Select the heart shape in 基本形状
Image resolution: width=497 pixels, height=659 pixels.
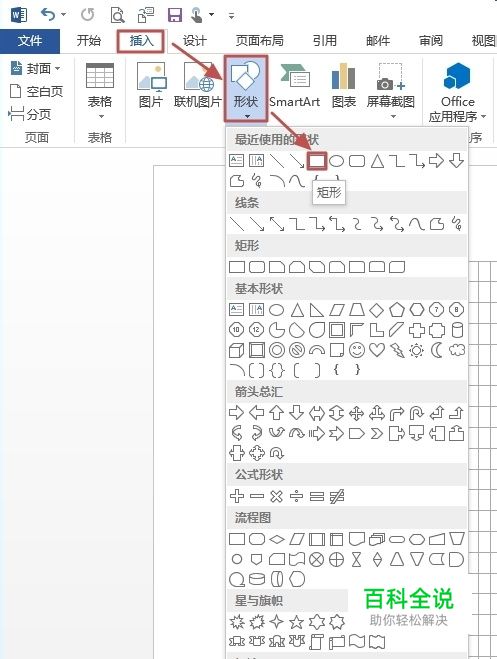coord(376,350)
